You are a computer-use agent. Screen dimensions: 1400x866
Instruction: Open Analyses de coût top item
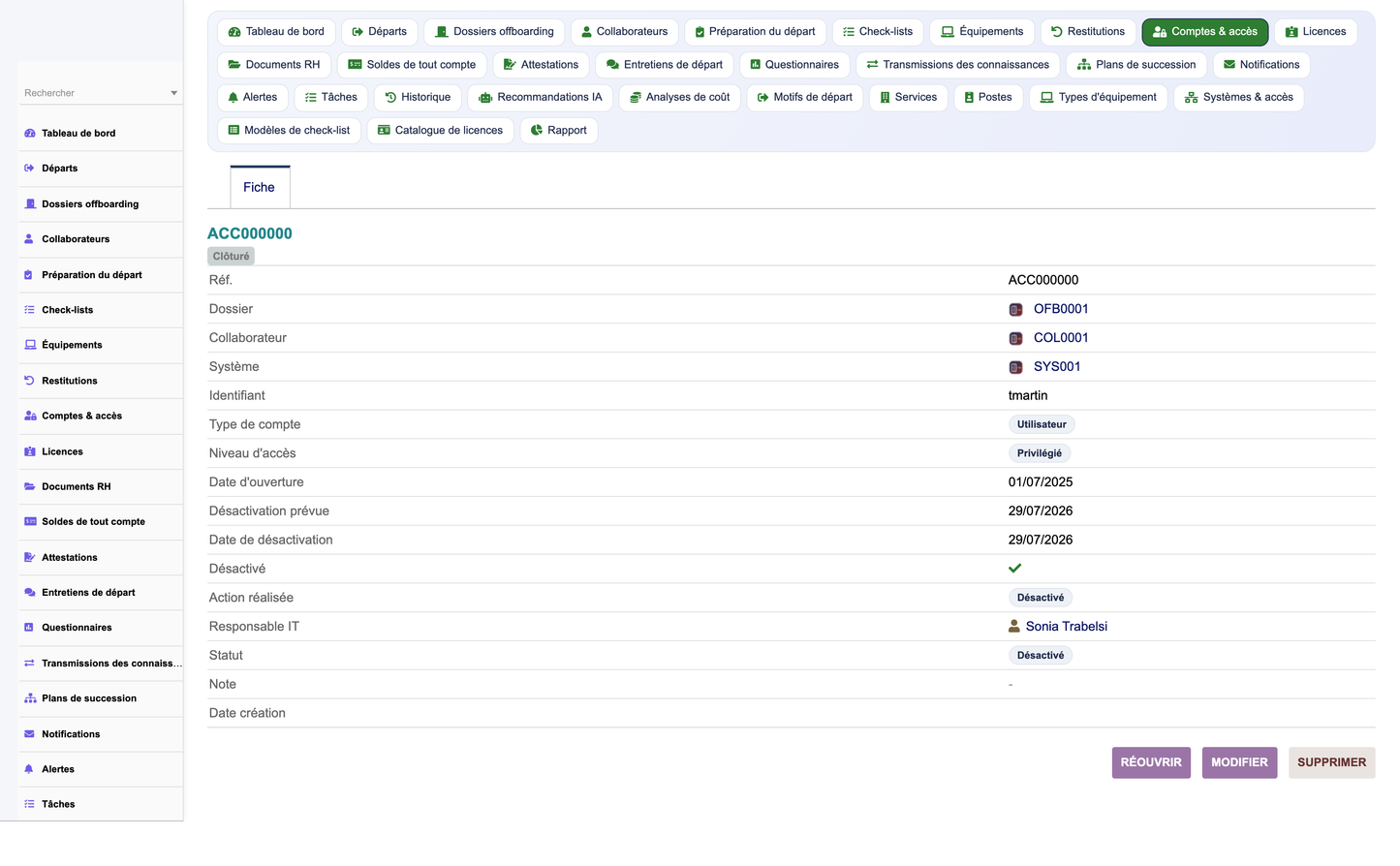(680, 98)
